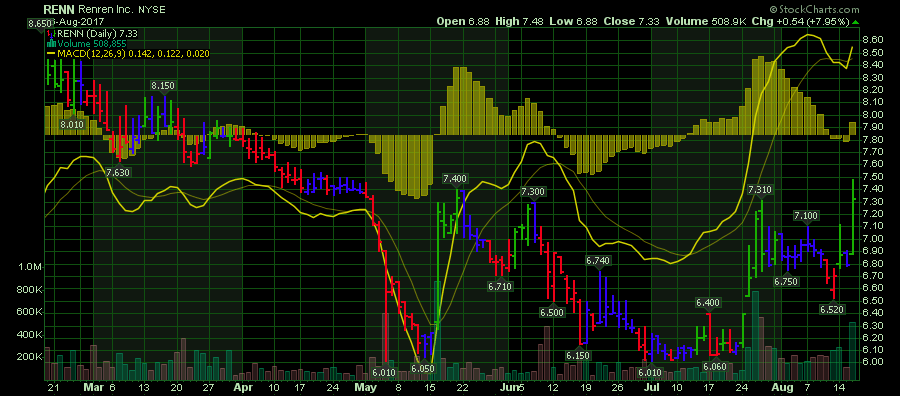Click the yellow MACD legend line swatch
The image size is (900, 396).
pyautogui.click(x=51, y=54)
